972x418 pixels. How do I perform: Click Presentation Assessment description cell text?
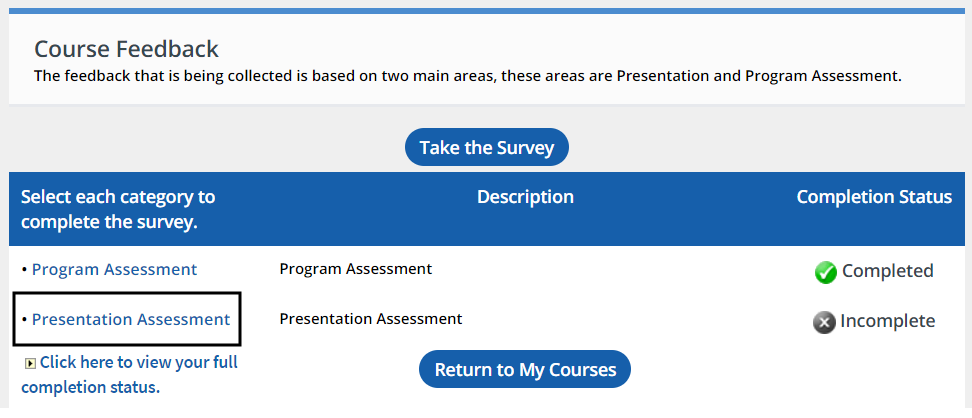(370, 319)
